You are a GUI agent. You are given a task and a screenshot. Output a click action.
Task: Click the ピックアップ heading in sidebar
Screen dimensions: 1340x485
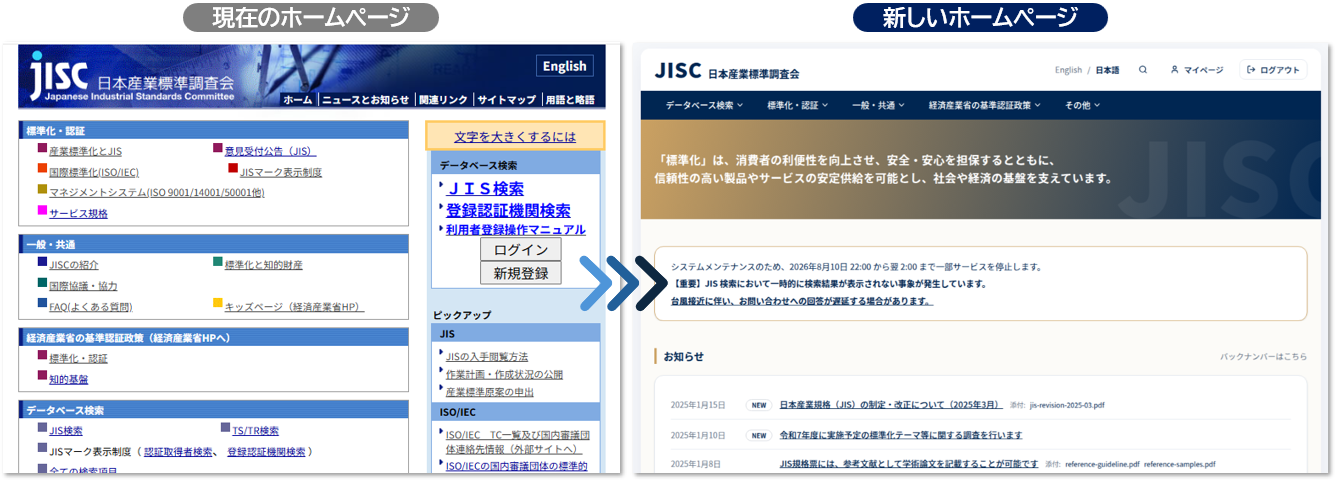[461, 315]
